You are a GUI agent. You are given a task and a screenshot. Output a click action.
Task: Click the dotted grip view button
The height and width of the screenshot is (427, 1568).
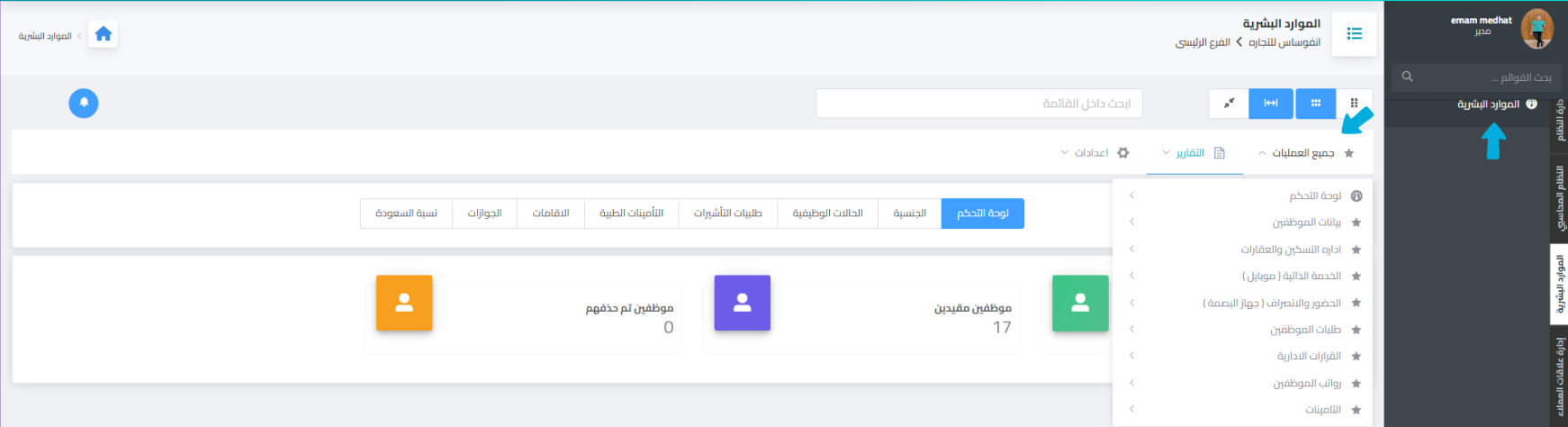(x=1354, y=104)
